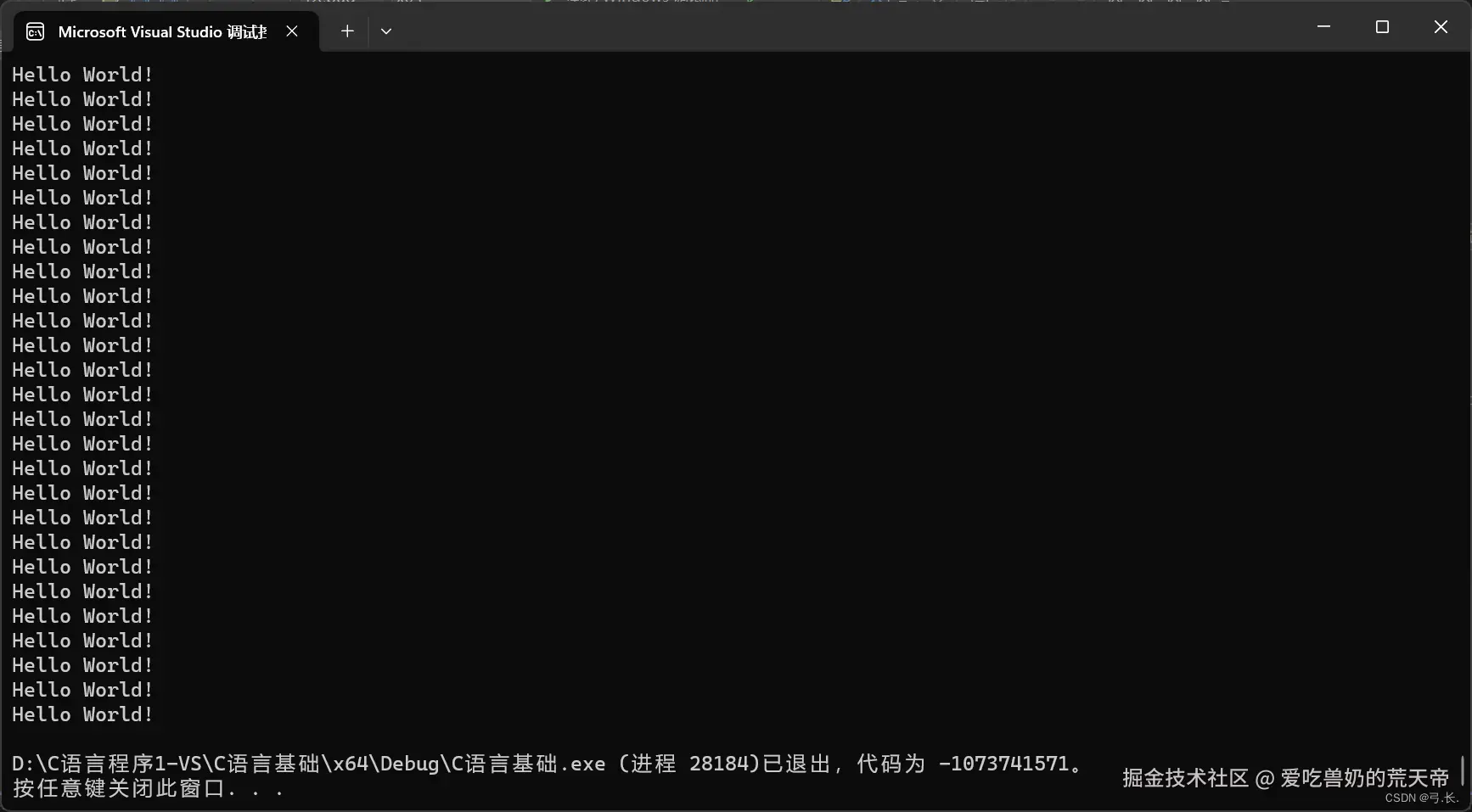Click the minimize icon in the title bar
1472x812 pixels.
[1323, 26]
